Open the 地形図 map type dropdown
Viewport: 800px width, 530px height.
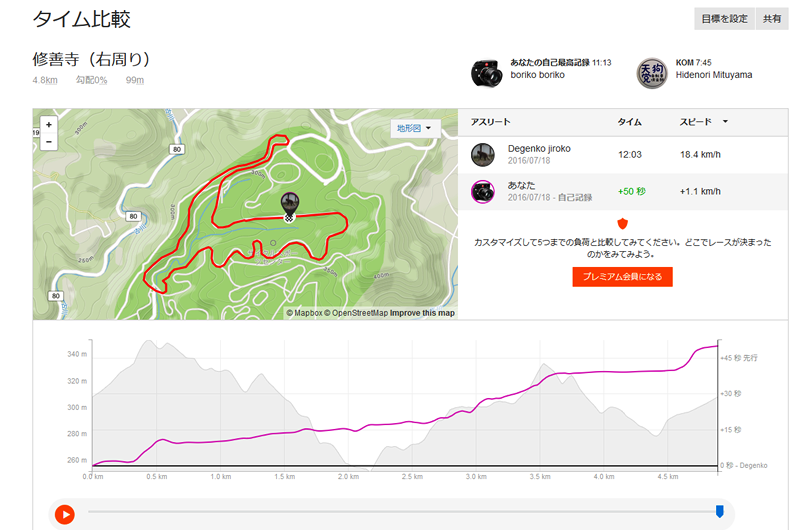coord(414,128)
